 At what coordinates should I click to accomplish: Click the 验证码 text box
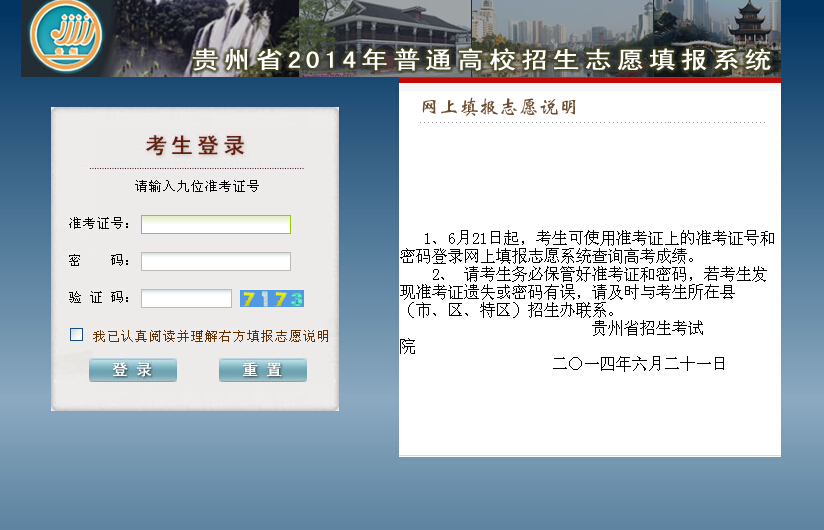[187, 298]
